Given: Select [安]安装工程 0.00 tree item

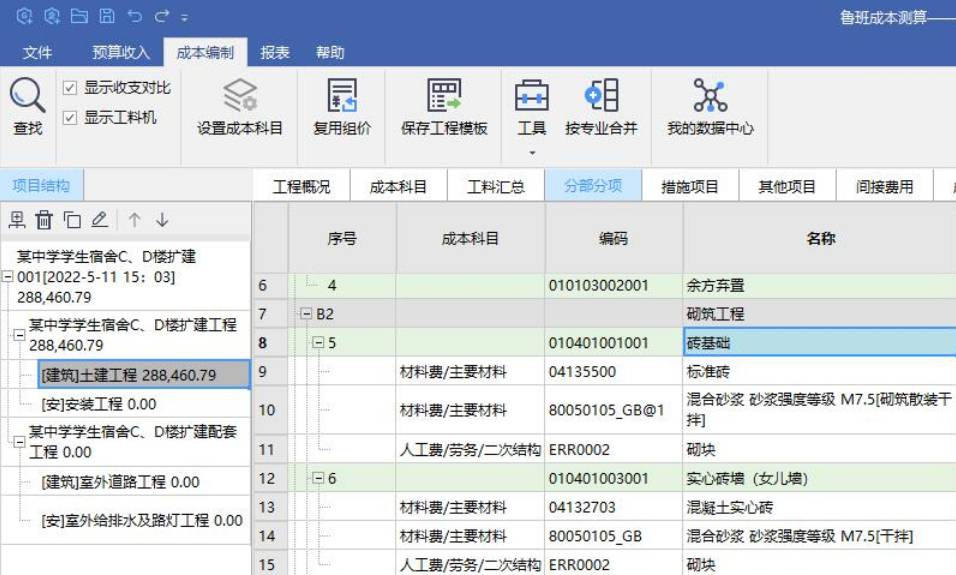Looking at the screenshot, I should point(99,404).
